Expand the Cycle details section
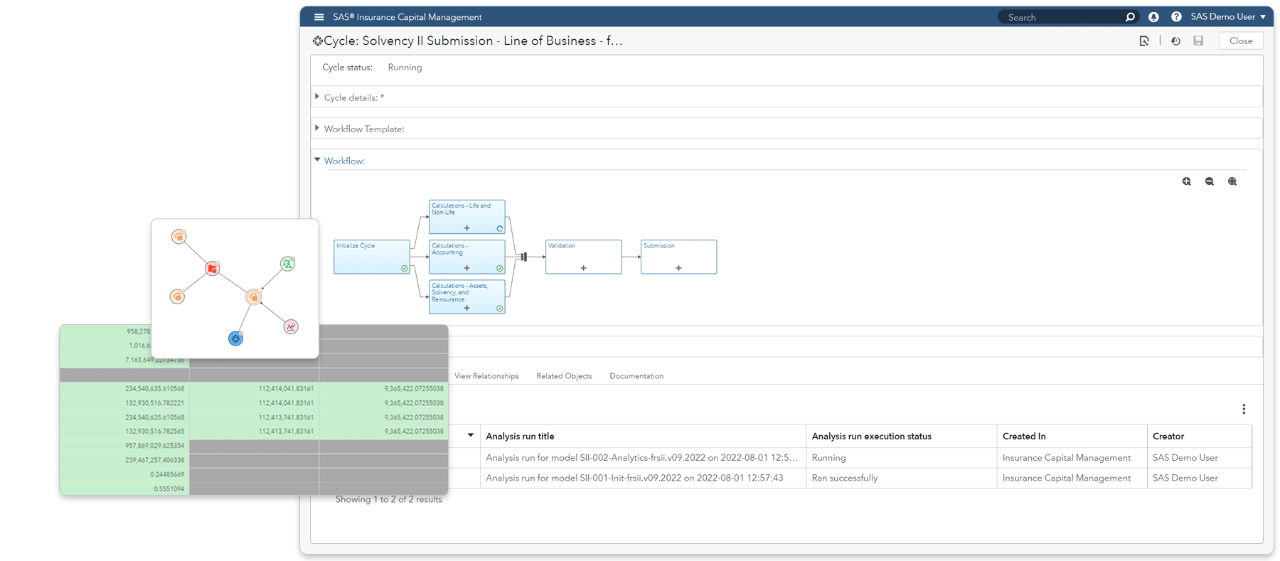The height and width of the screenshot is (561, 1280). click(318, 97)
